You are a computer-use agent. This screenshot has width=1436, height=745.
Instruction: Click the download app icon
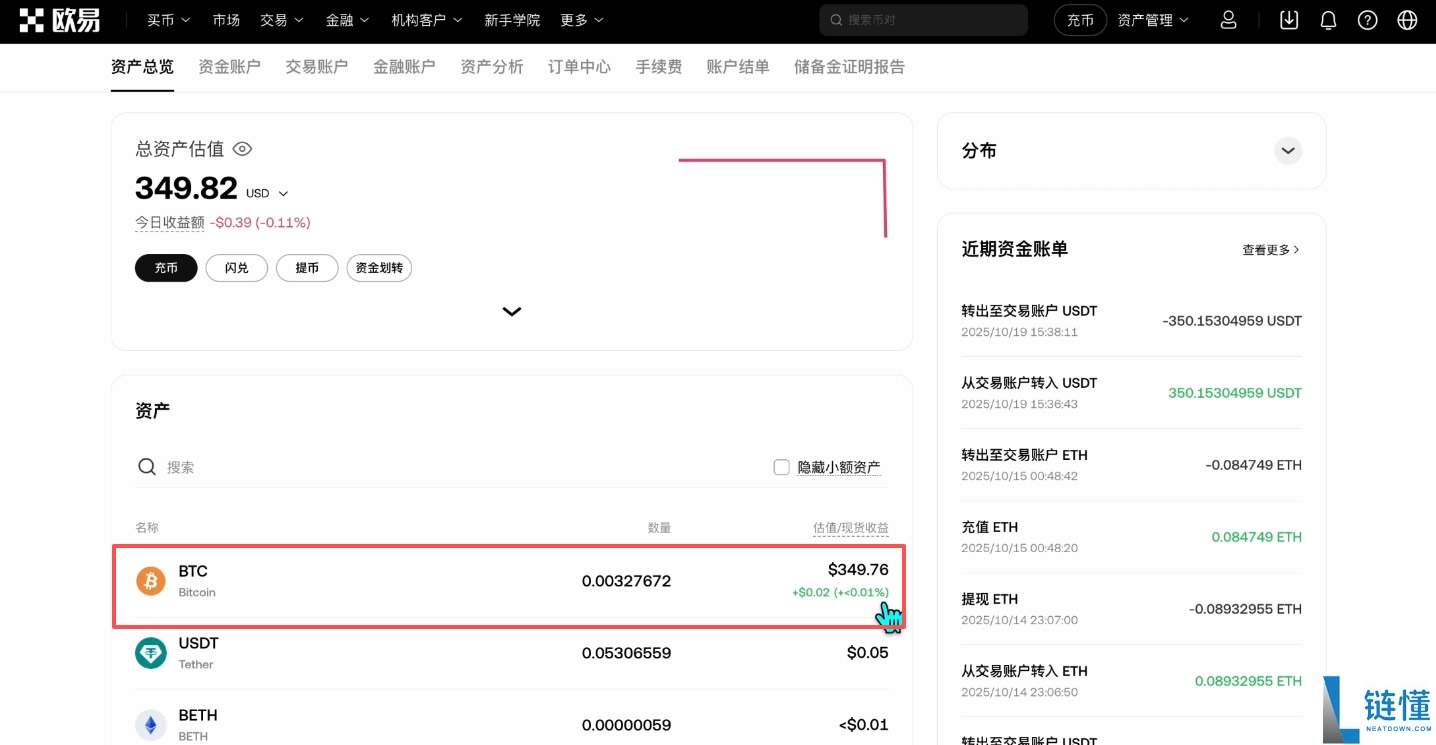(x=1289, y=20)
